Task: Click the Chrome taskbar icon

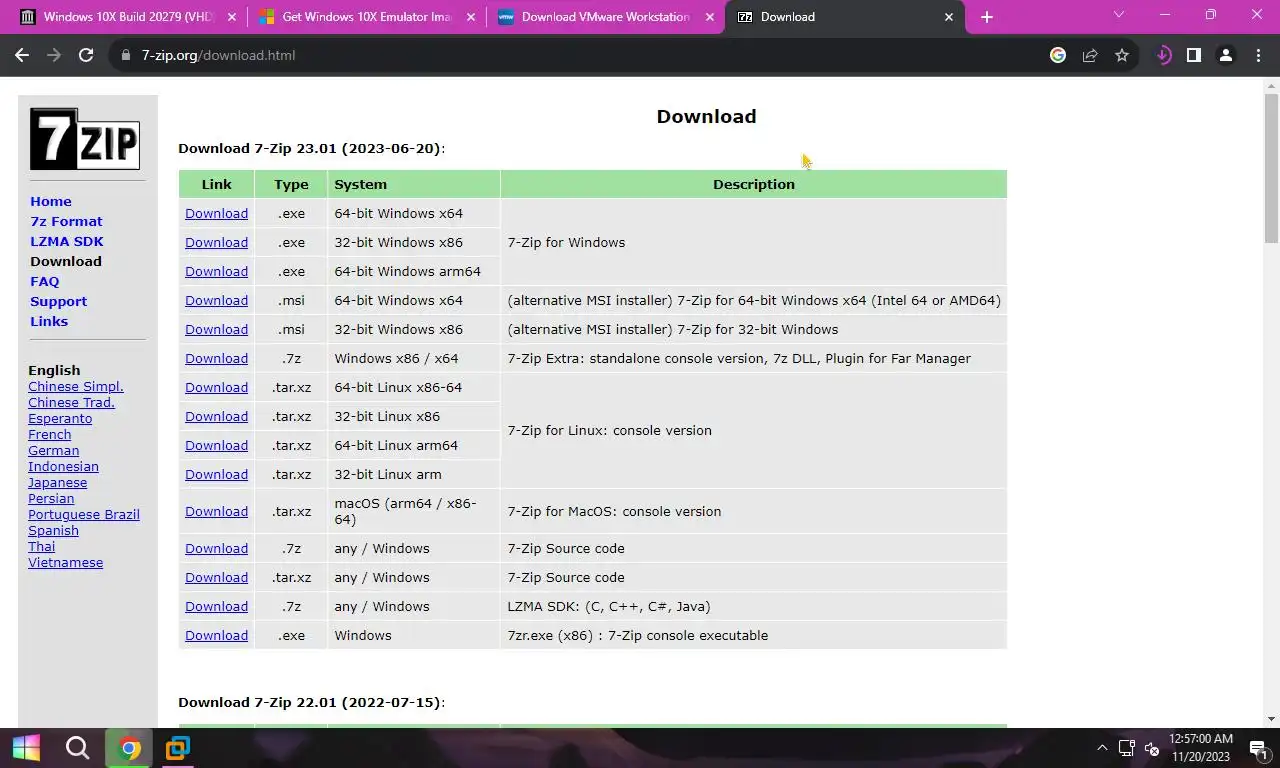Action: point(129,748)
